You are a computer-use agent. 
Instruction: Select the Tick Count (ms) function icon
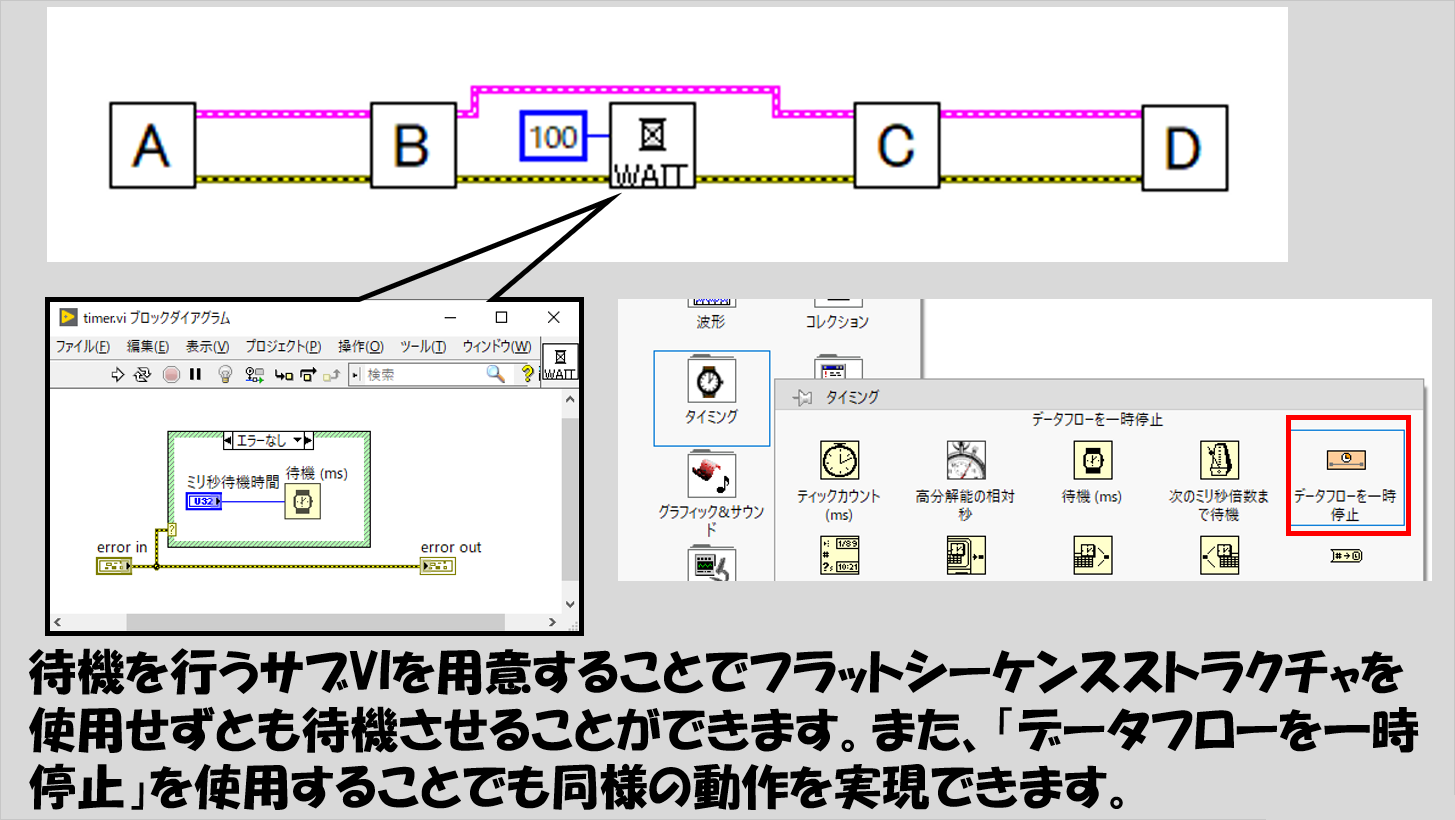pos(838,462)
